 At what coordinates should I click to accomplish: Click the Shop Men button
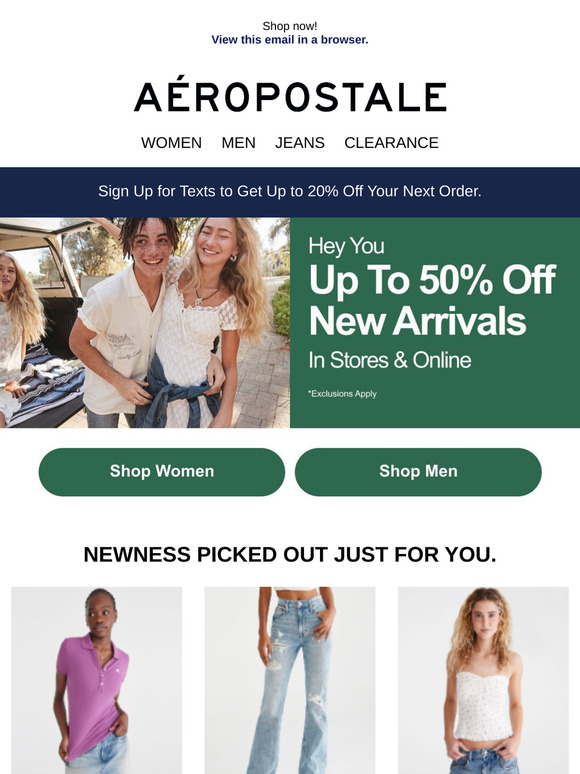coord(418,471)
